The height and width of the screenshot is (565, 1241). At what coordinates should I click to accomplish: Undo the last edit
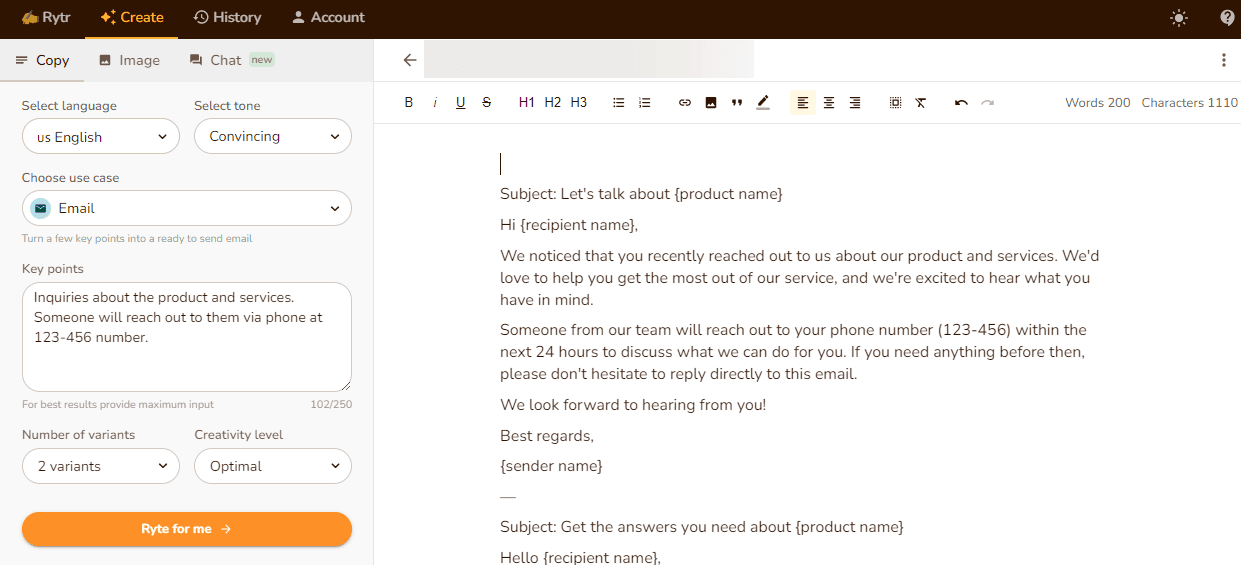(961, 103)
